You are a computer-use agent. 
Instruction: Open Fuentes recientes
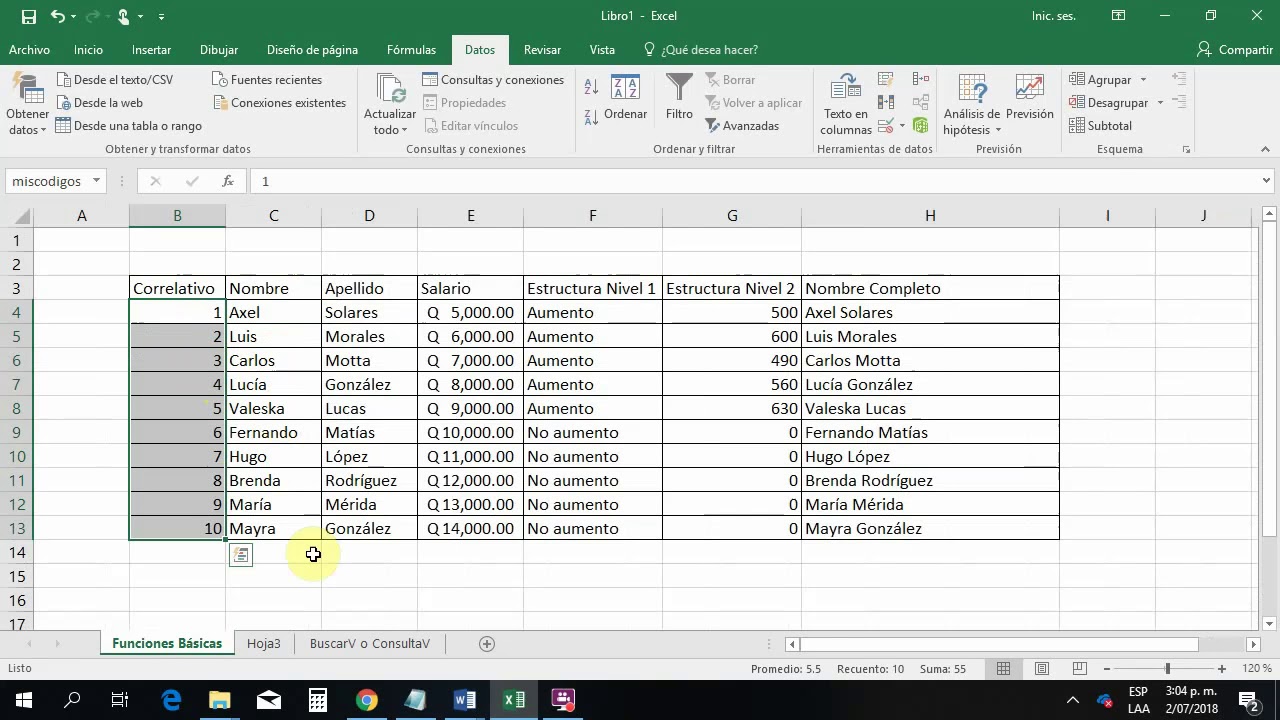(267, 80)
